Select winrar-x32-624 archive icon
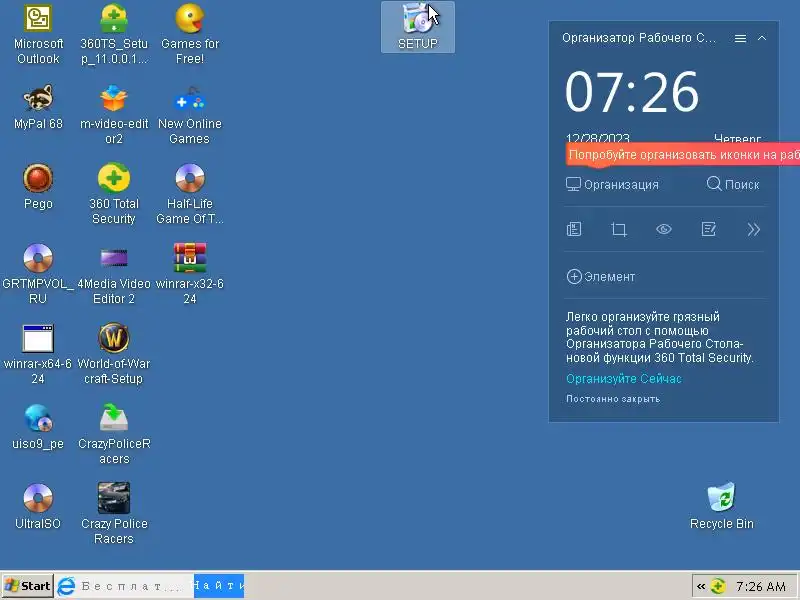The height and width of the screenshot is (600, 800). point(190,274)
